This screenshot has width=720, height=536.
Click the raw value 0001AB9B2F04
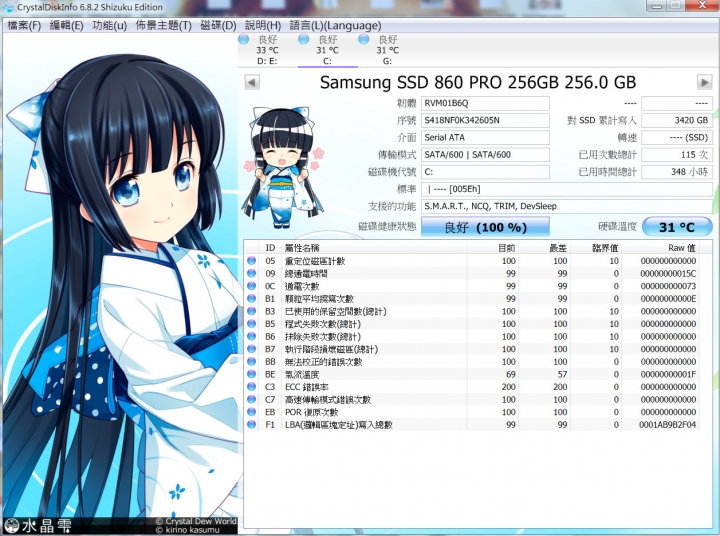pos(668,425)
